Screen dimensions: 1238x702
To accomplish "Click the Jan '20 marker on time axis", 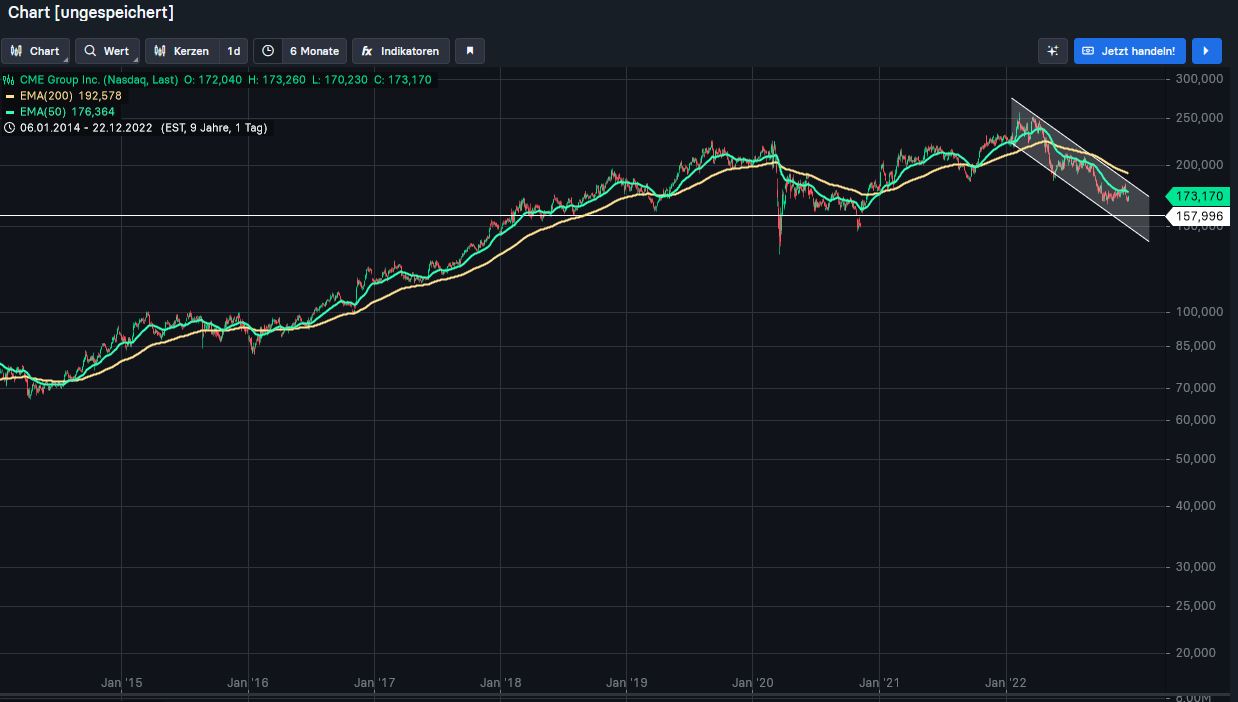I will [x=753, y=683].
